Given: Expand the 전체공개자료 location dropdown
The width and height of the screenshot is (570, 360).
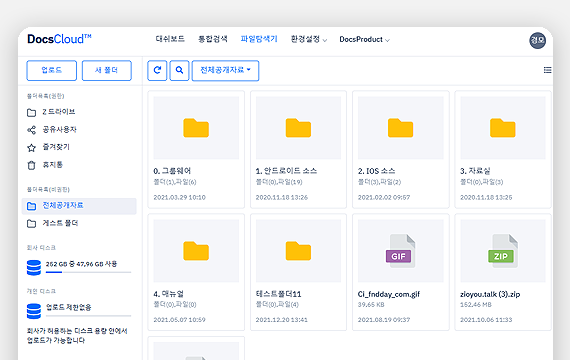Looking at the screenshot, I should [225, 70].
